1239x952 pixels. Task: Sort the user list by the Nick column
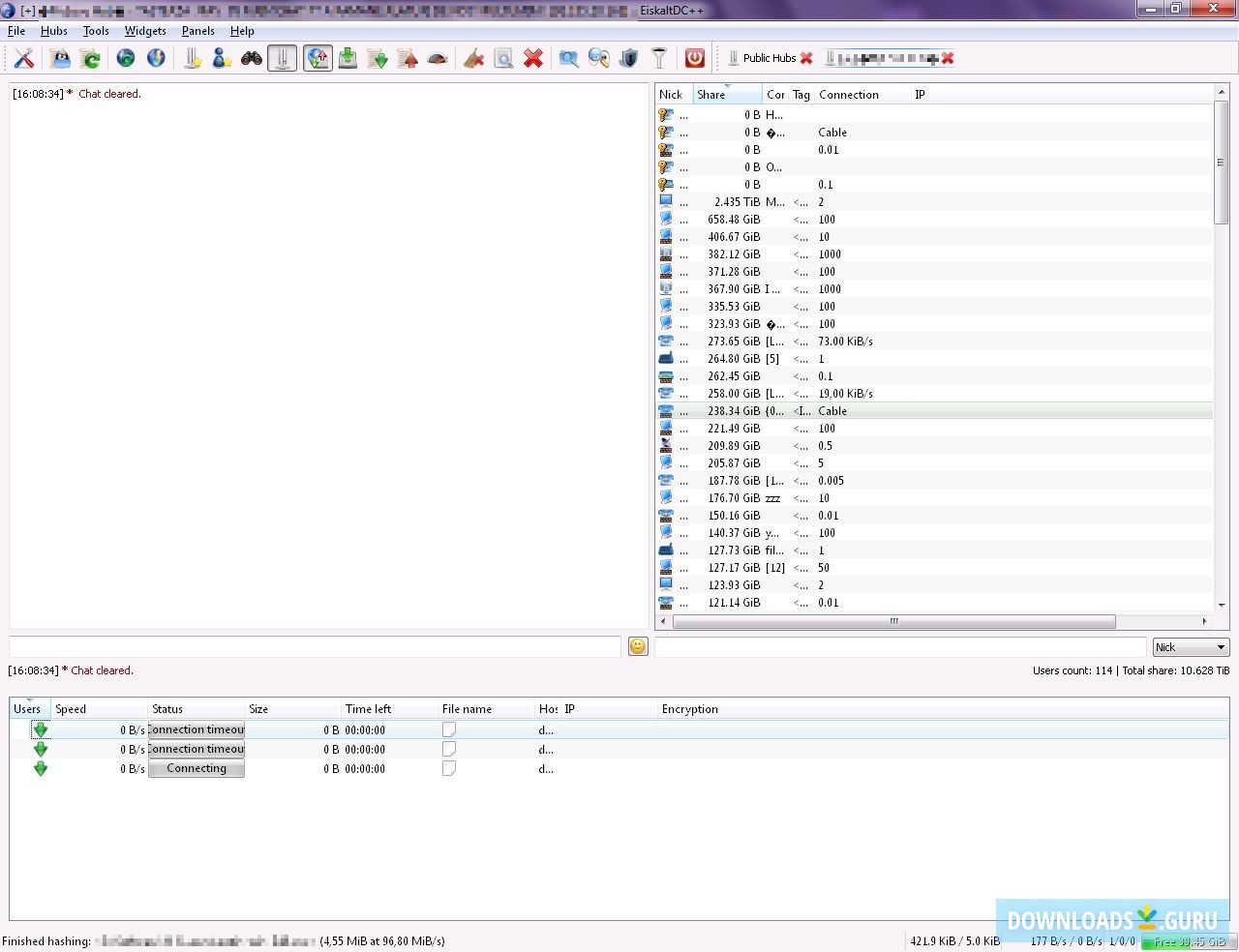click(x=674, y=95)
